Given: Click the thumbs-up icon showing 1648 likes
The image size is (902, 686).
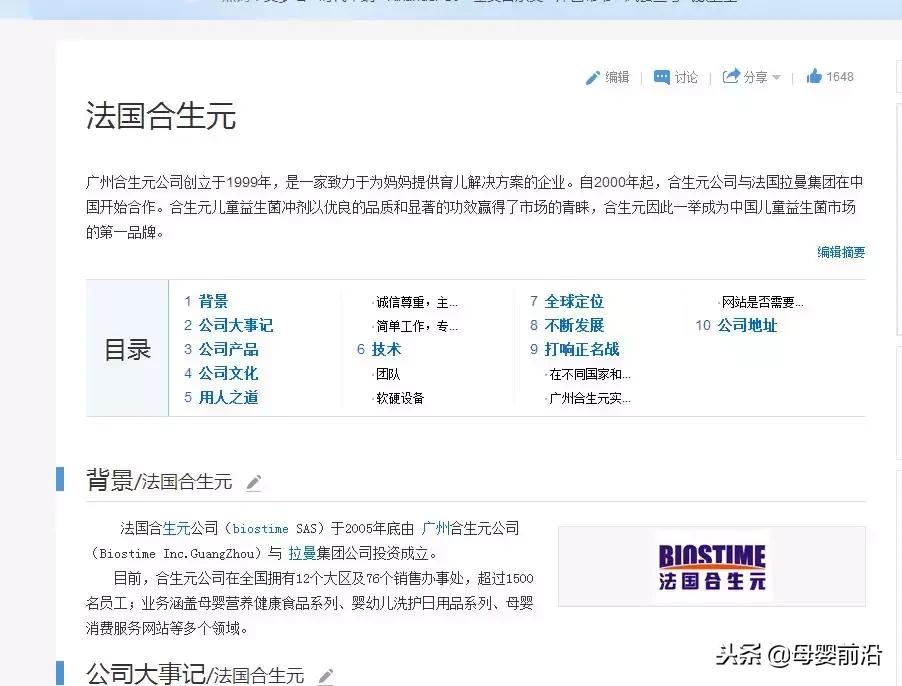Looking at the screenshot, I should [812, 76].
